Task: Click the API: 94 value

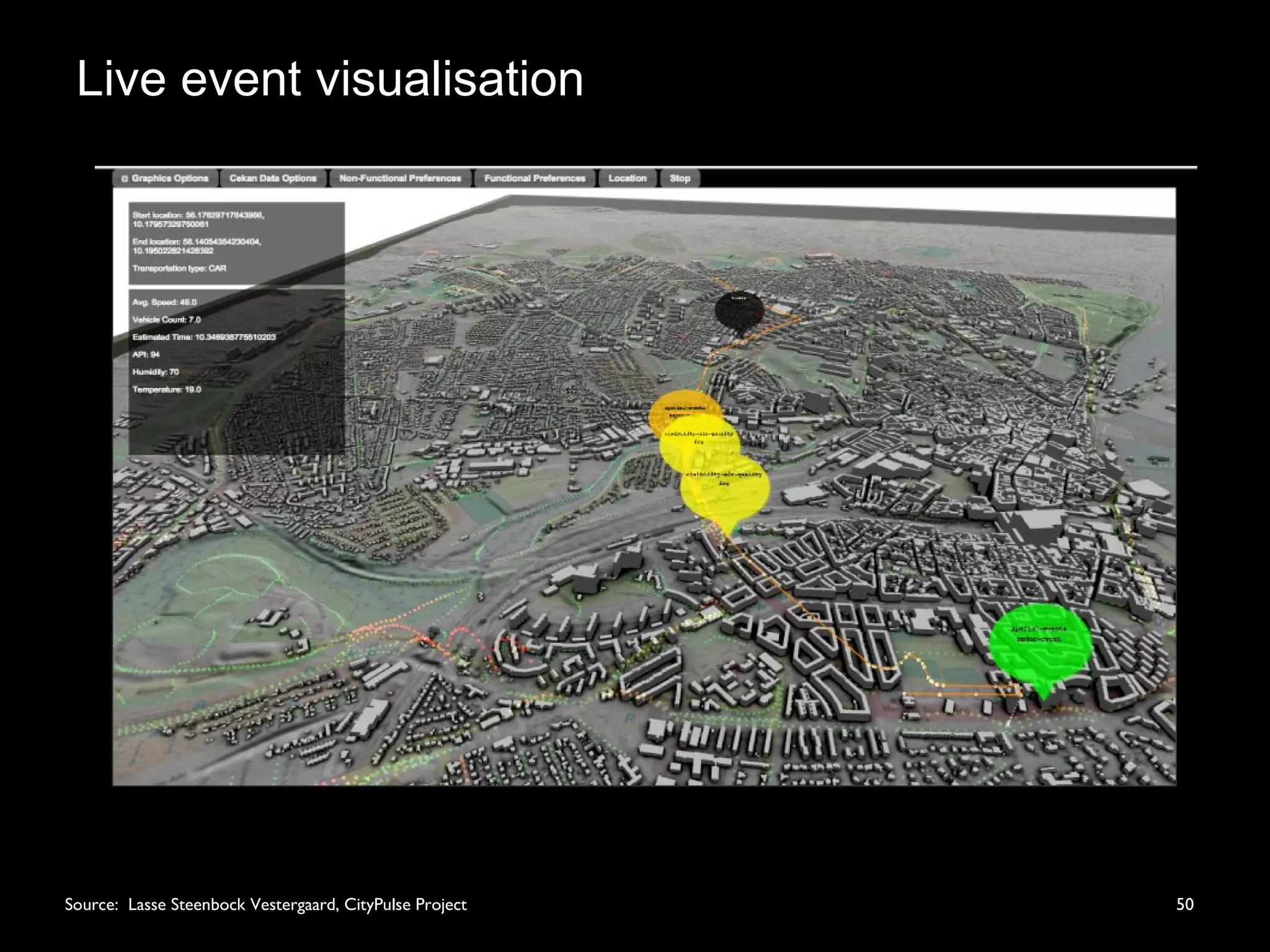Action: pos(146,355)
